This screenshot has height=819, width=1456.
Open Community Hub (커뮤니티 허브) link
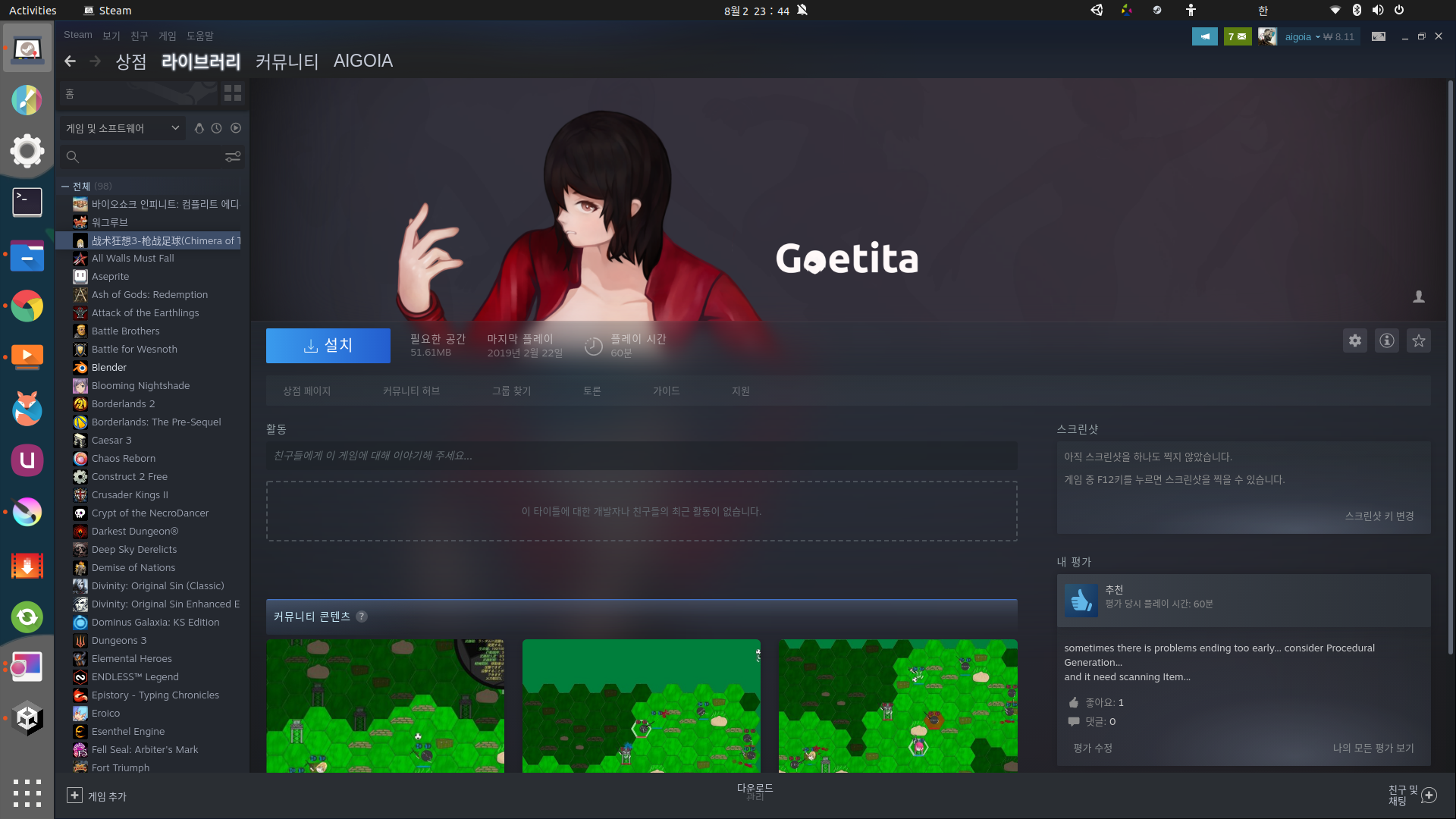tap(411, 391)
